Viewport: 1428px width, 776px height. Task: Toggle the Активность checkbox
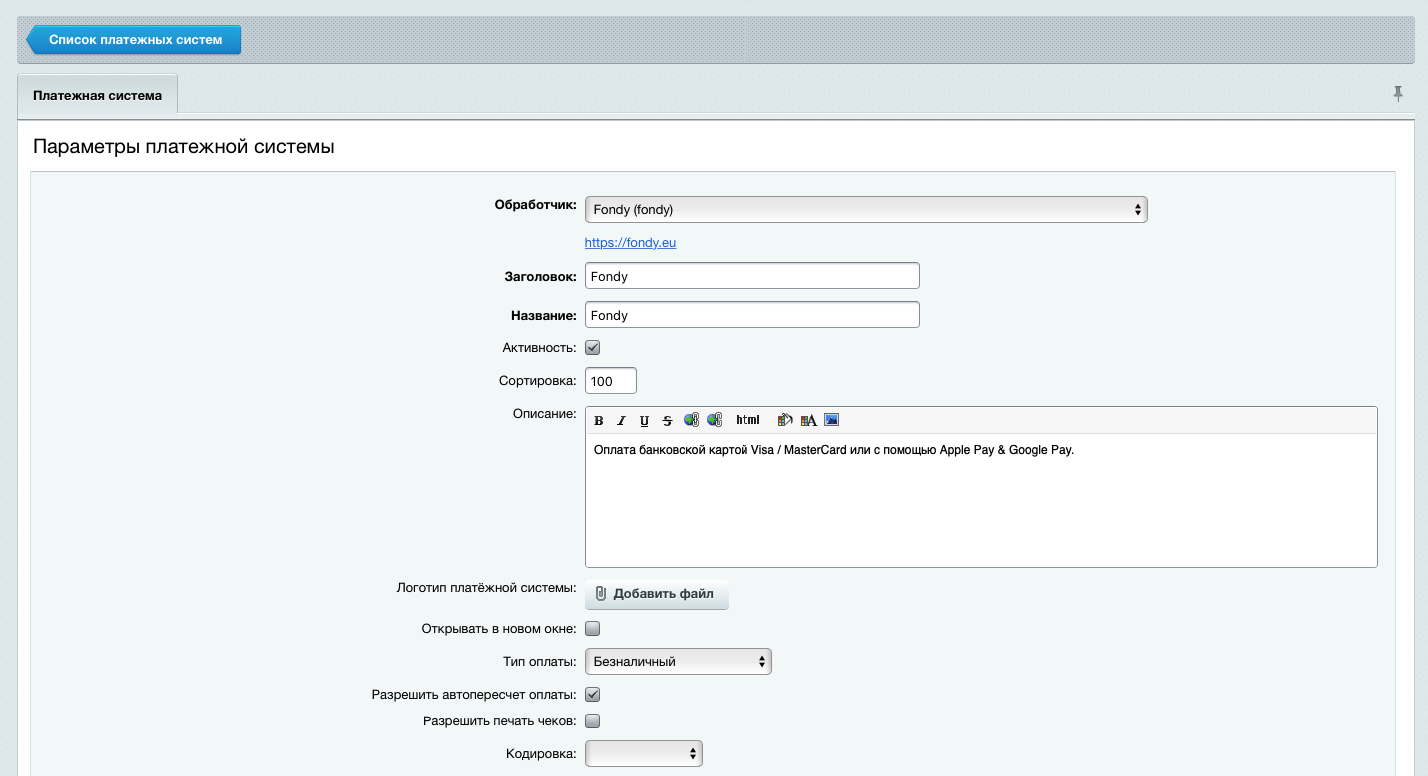(x=592, y=348)
